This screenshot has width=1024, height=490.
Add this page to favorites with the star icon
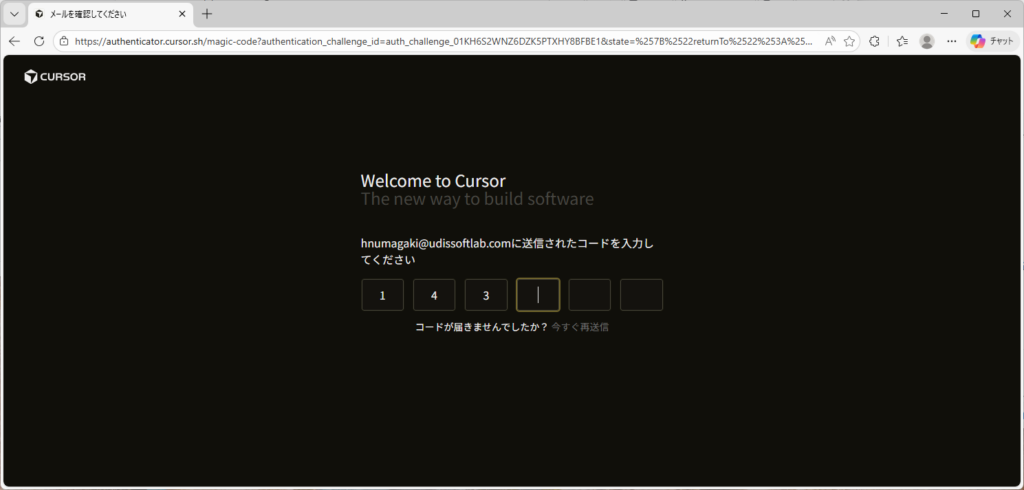coord(849,41)
